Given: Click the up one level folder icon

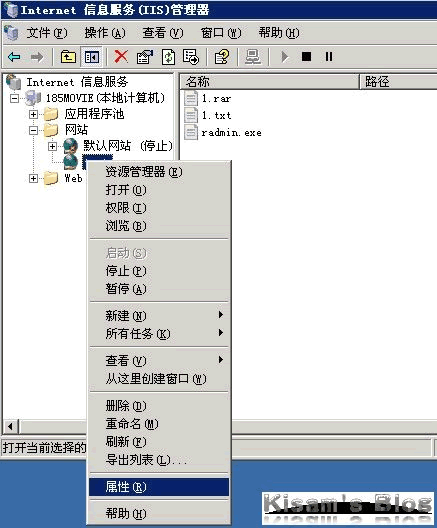Looking at the screenshot, I should (x=68, y=57).
